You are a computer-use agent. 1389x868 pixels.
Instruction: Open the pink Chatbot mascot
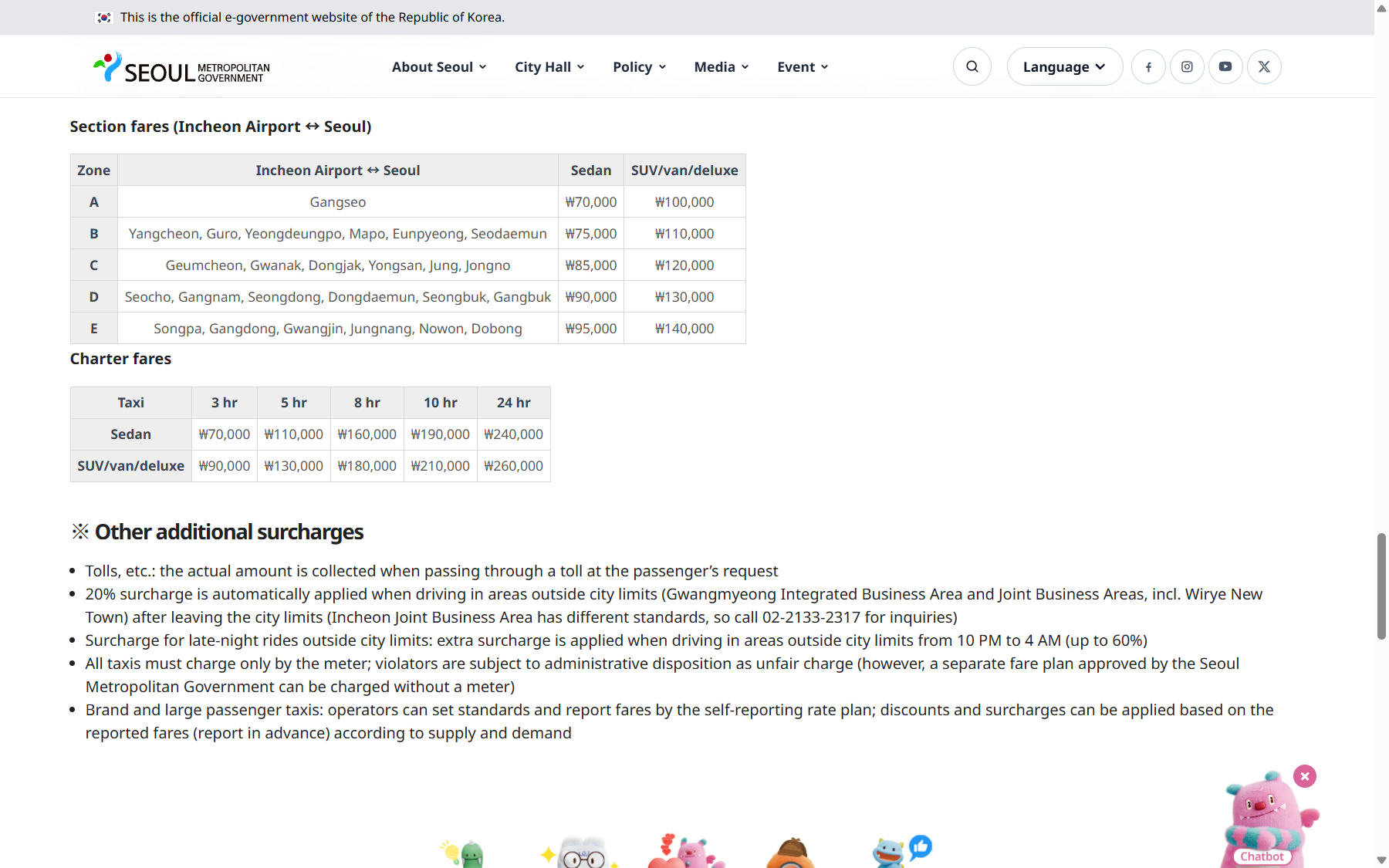click(1267, 818)
